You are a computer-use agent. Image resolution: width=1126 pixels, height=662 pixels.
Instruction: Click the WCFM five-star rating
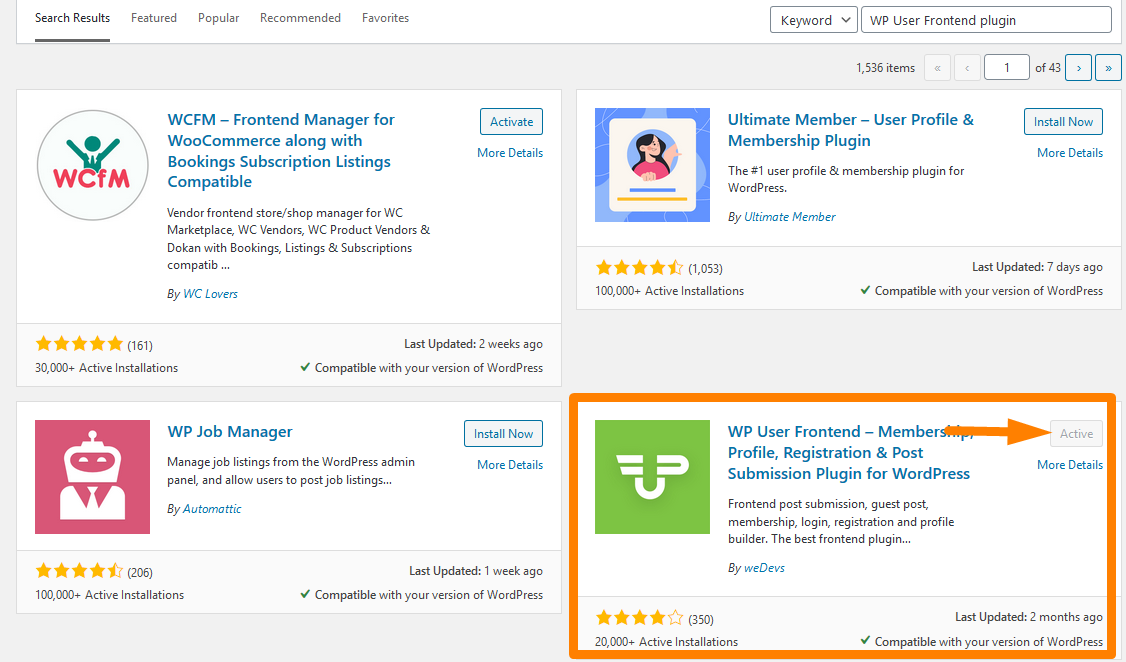[80, 344]
